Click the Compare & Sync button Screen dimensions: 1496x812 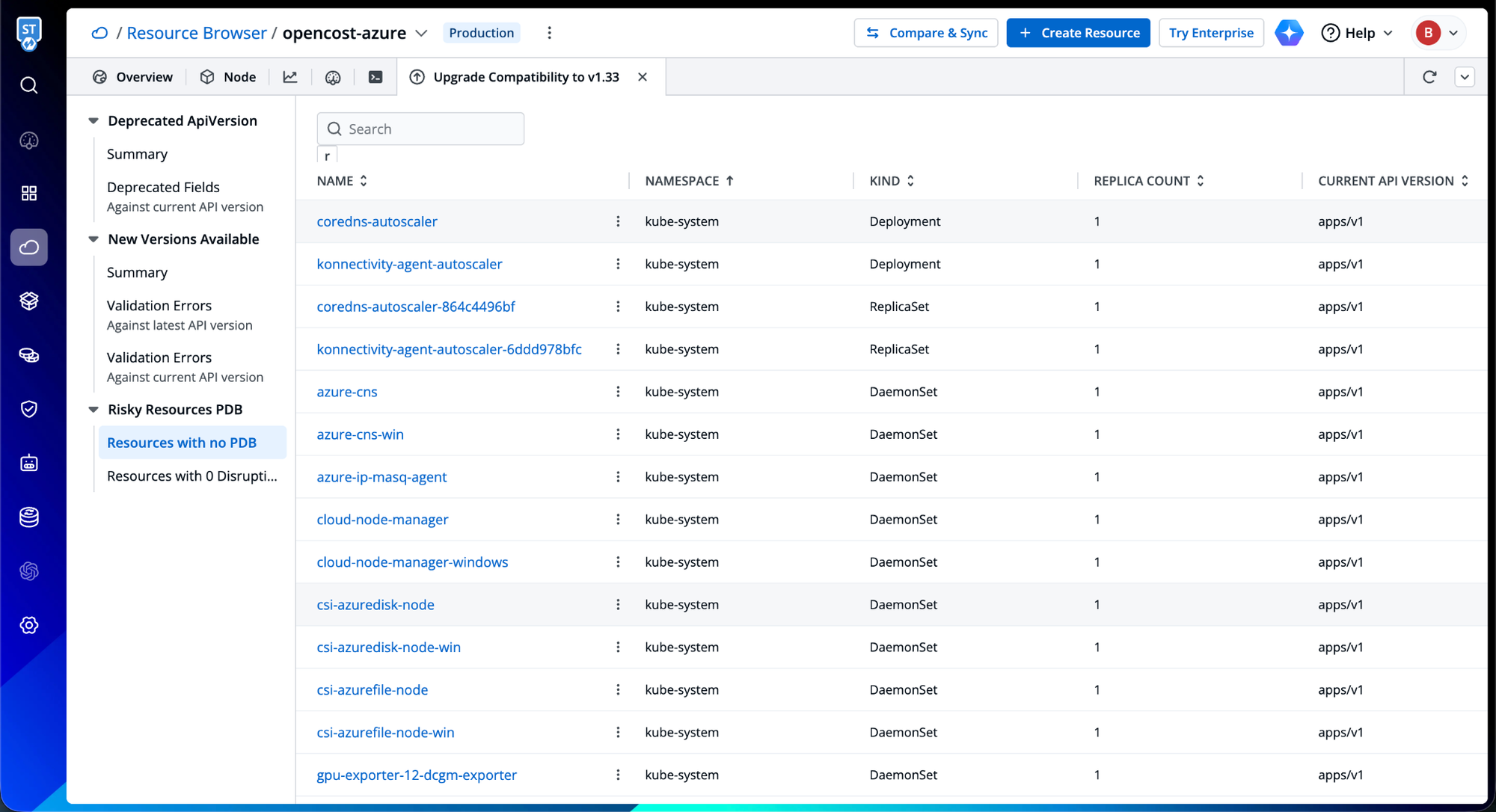point(926,33)
